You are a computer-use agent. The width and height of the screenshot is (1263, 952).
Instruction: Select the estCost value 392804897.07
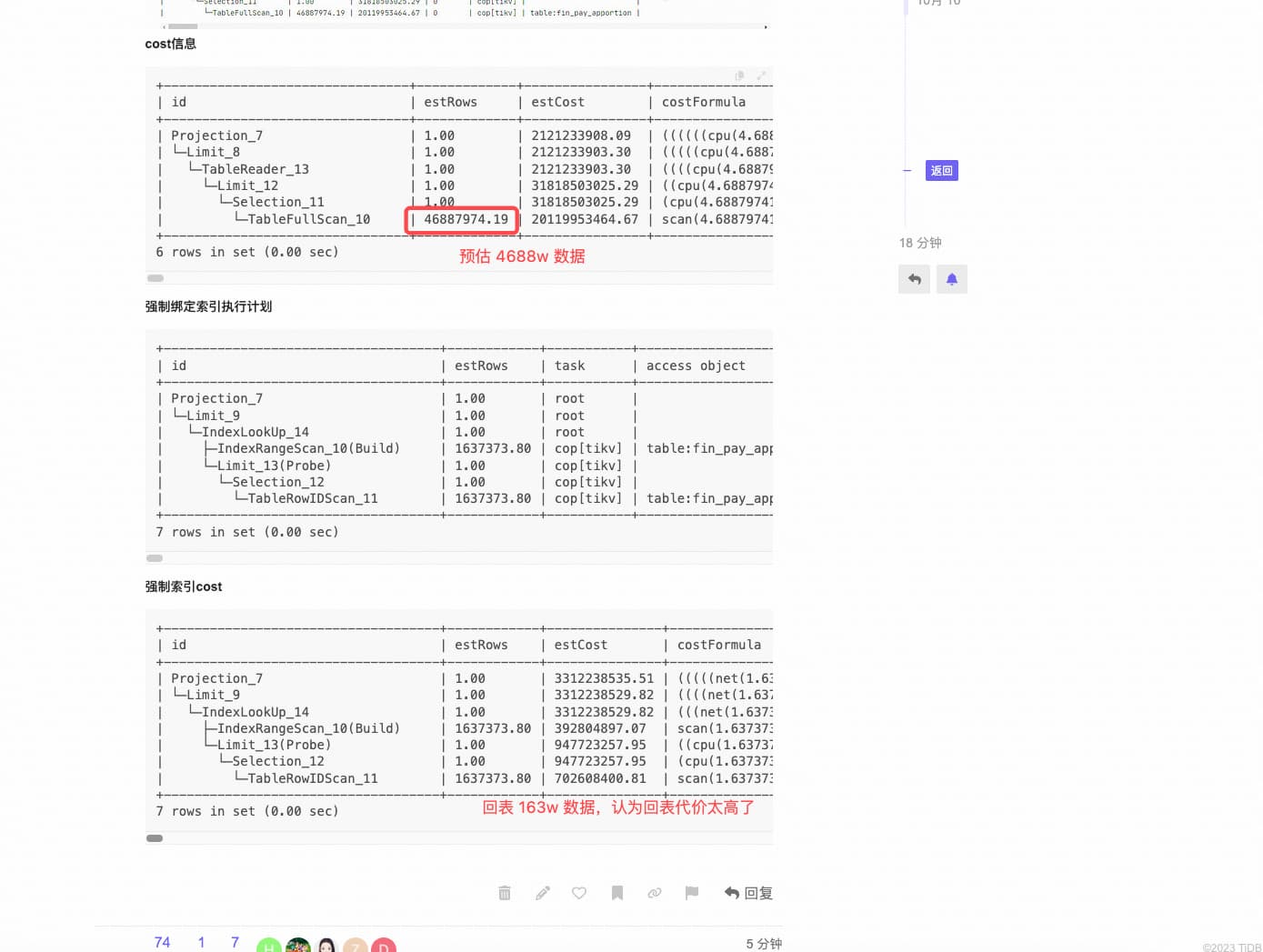600,728
